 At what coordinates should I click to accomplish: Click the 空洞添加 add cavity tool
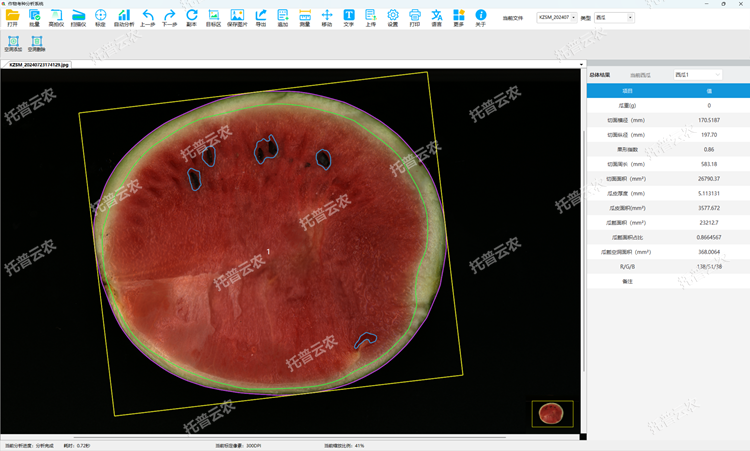tap(13, 44)
